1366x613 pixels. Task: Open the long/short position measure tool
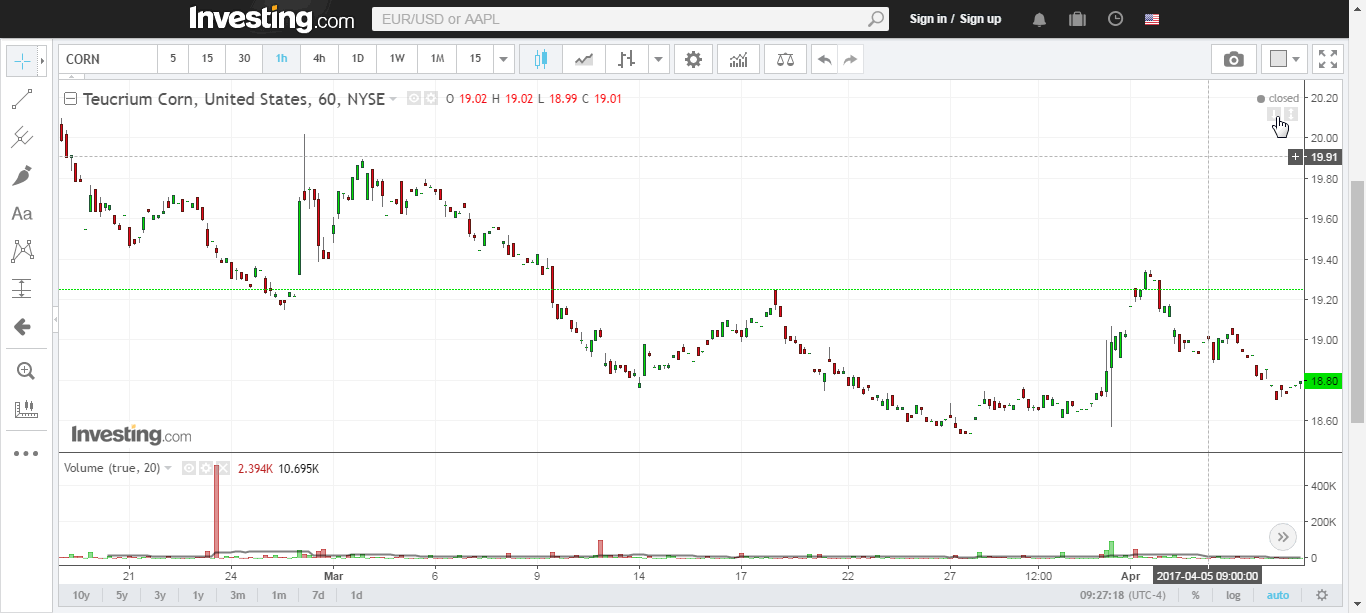point(22,288)
